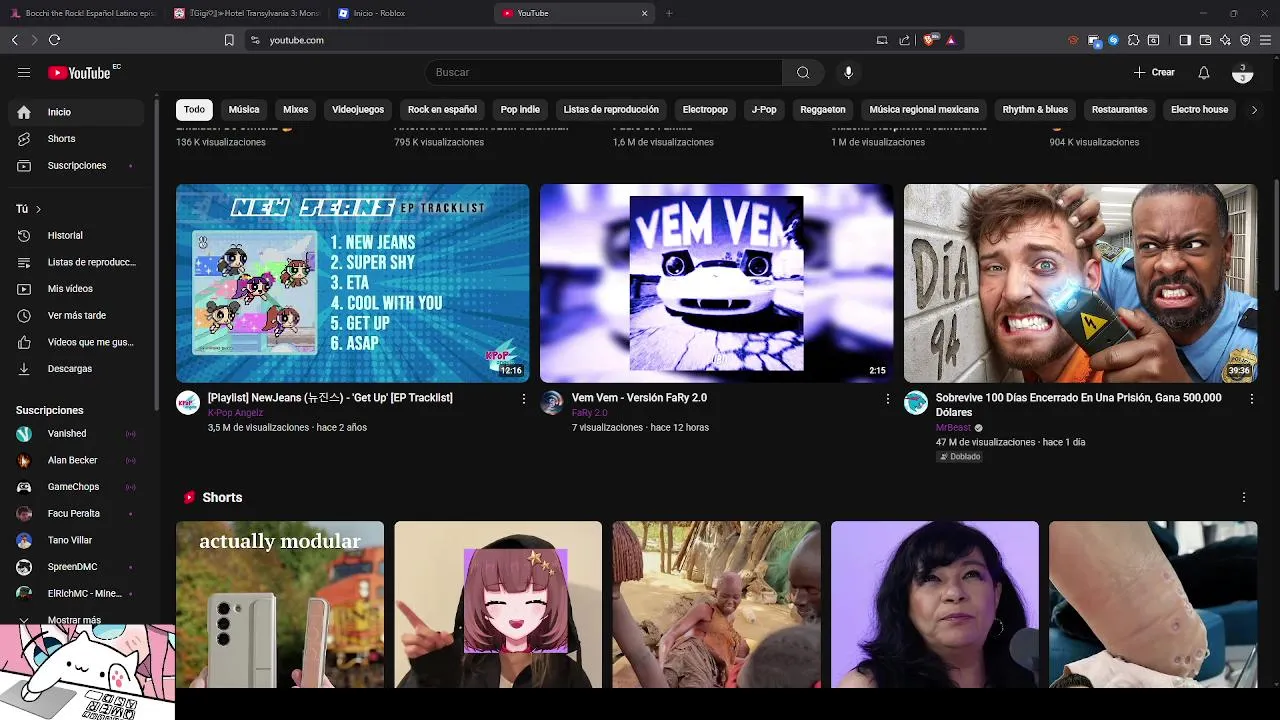The image size is (1280, 720).
Task: Open Mis videos in sidebar
Action: [x=76, y=288]
